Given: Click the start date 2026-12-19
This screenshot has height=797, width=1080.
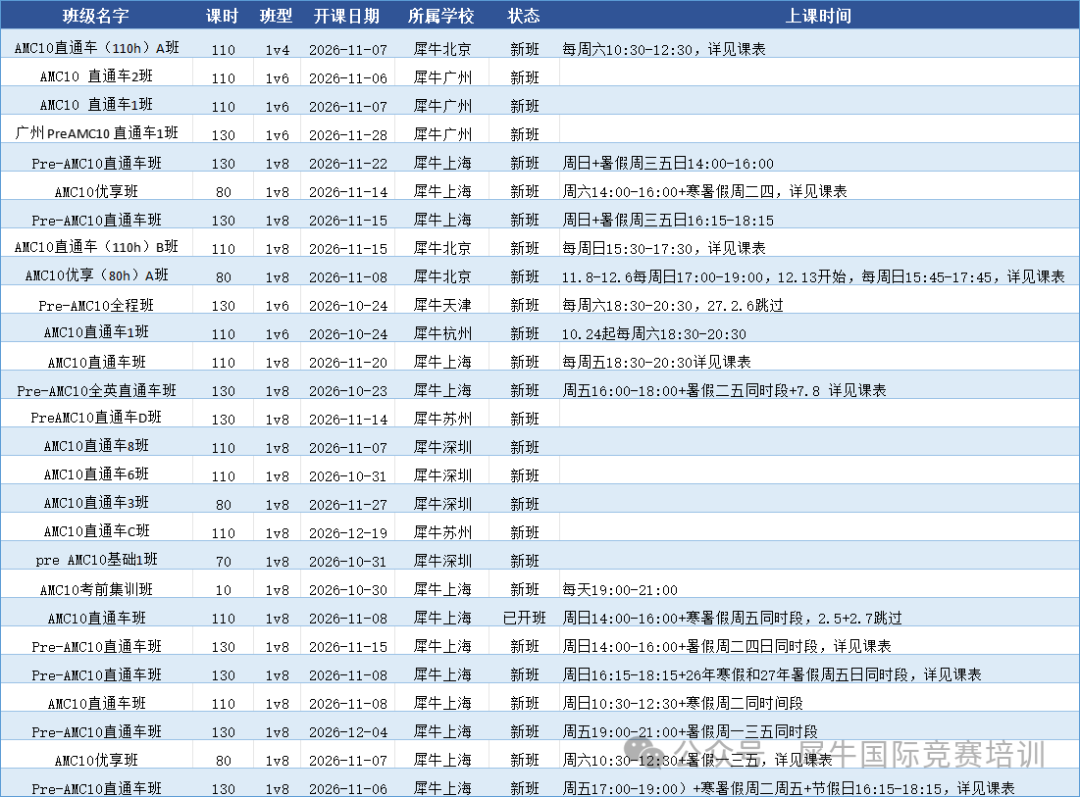Looking at the screenshot, I should coord(348,533).
